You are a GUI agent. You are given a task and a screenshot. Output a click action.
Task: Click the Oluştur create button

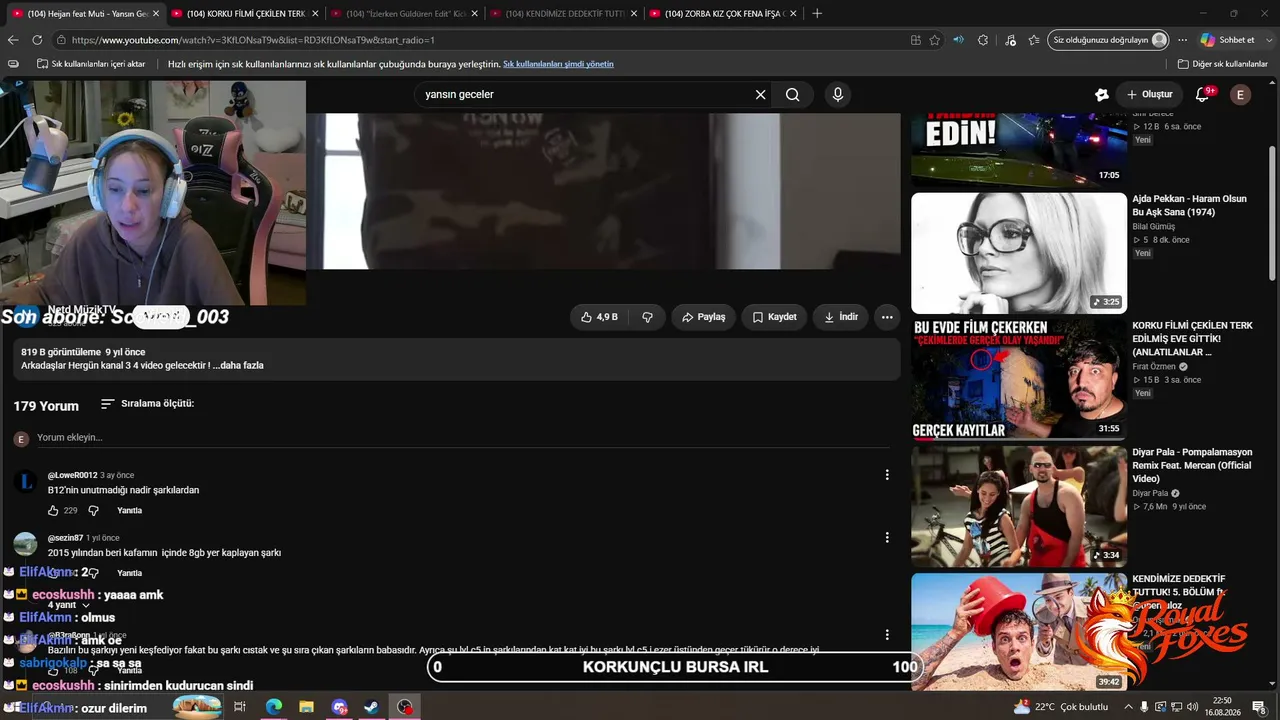tap(1149, 95)
